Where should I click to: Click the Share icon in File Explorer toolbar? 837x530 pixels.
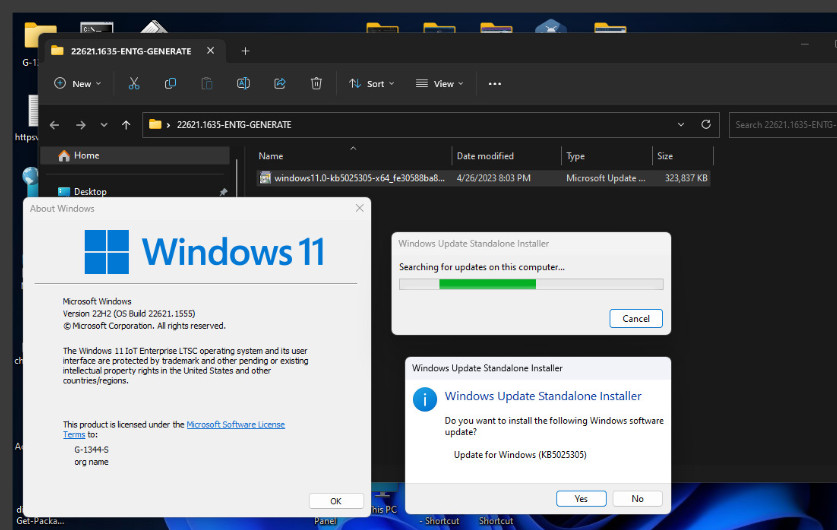coord(280,83)
